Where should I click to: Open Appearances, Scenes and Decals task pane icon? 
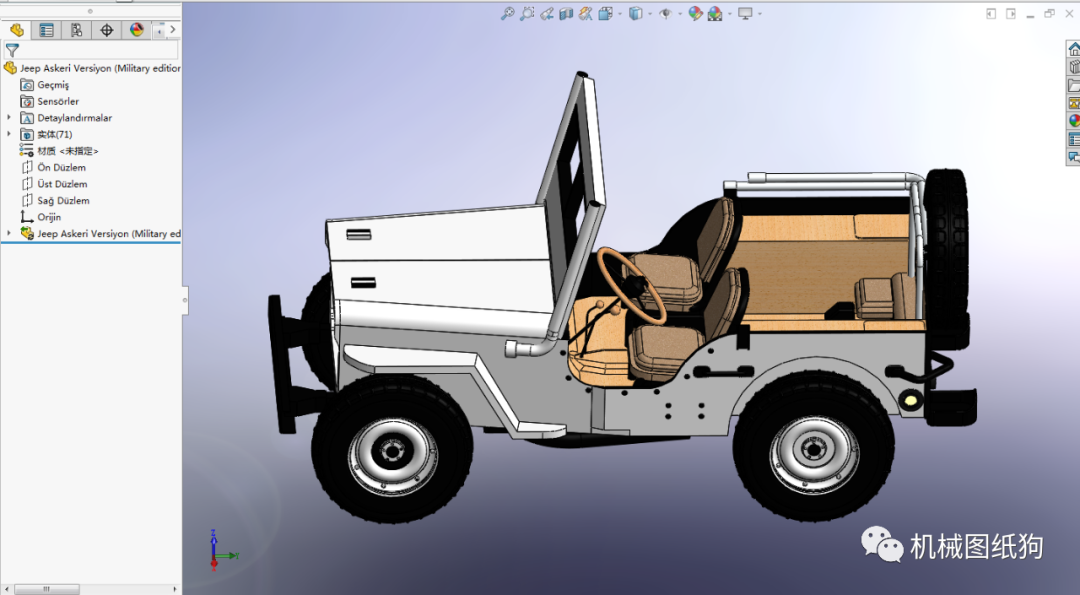(1074, 121)
